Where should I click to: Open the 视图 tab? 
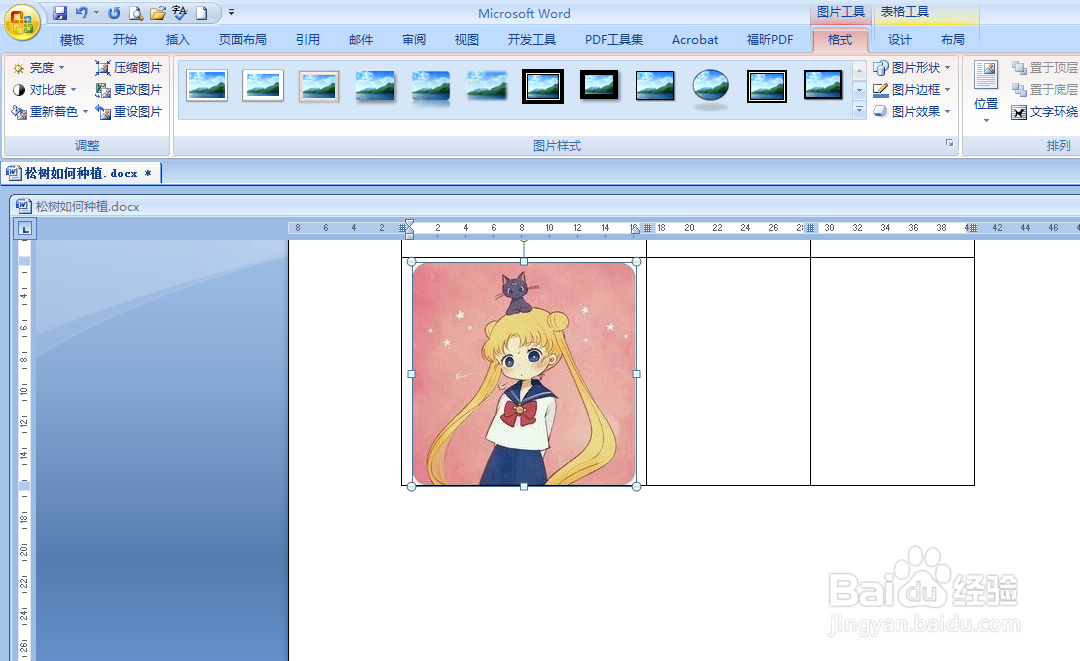(x=466, y=40)
